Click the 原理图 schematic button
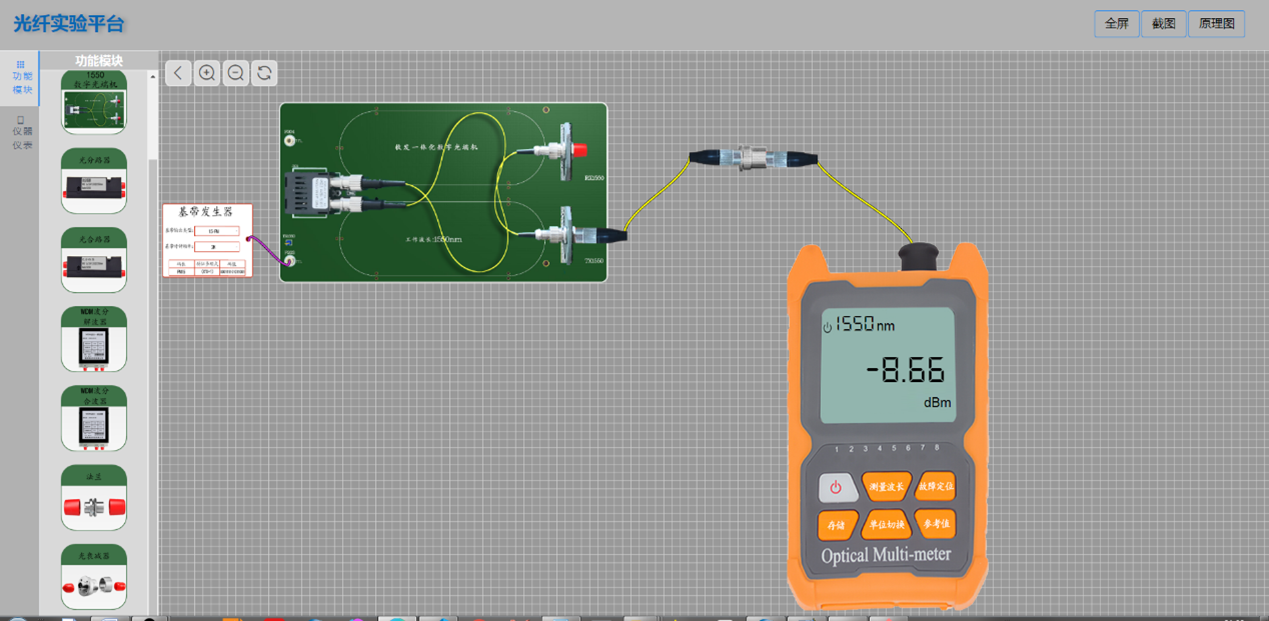Screen dimensions: 1269x621 (x=1216, y=24)
